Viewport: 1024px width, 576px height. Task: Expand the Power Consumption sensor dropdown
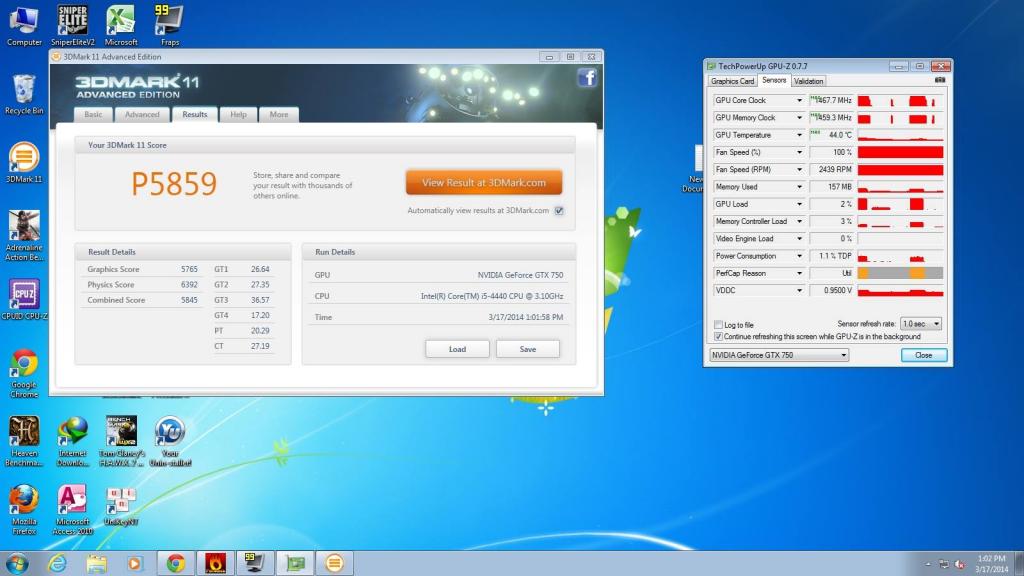[x=799, y=256]
